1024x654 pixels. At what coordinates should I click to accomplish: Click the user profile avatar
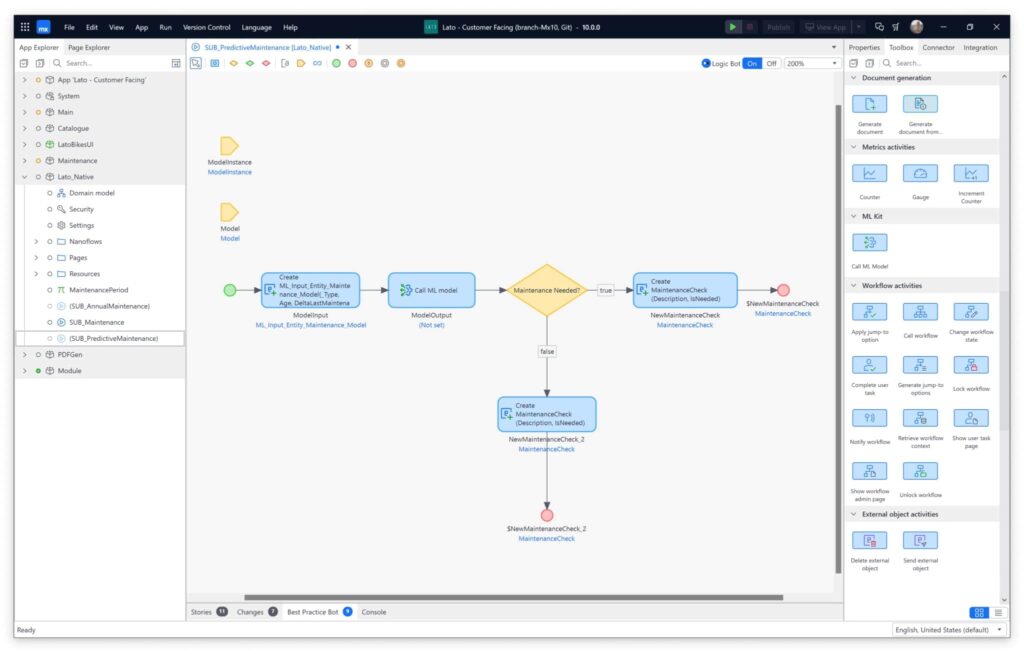click(916, 27)
